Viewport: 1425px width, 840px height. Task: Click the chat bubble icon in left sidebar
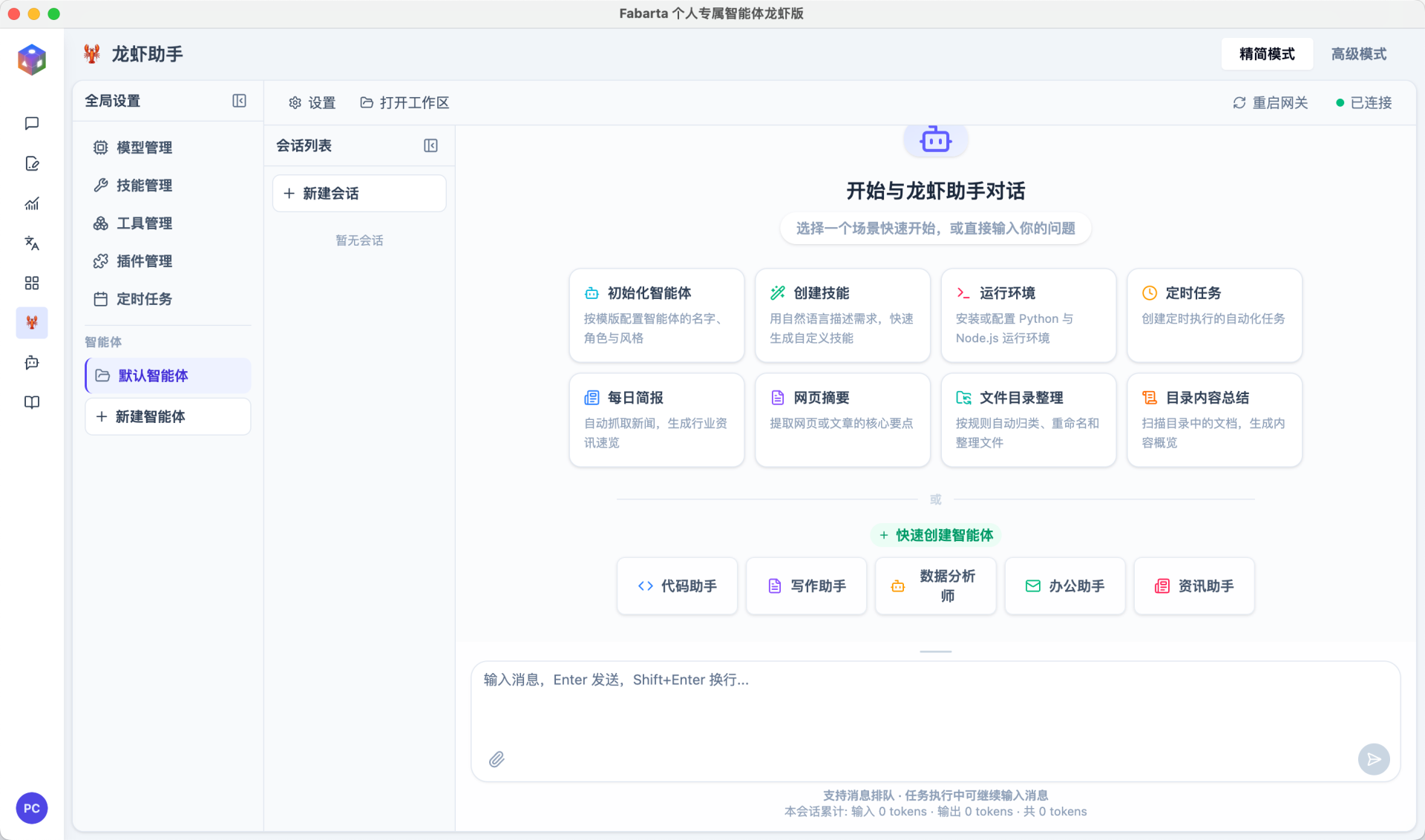click(x=32, y=123)
